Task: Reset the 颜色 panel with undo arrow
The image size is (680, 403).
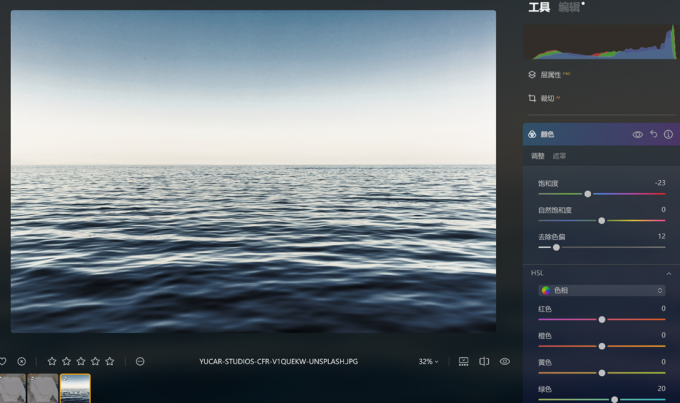Action: tap(653, 134)
